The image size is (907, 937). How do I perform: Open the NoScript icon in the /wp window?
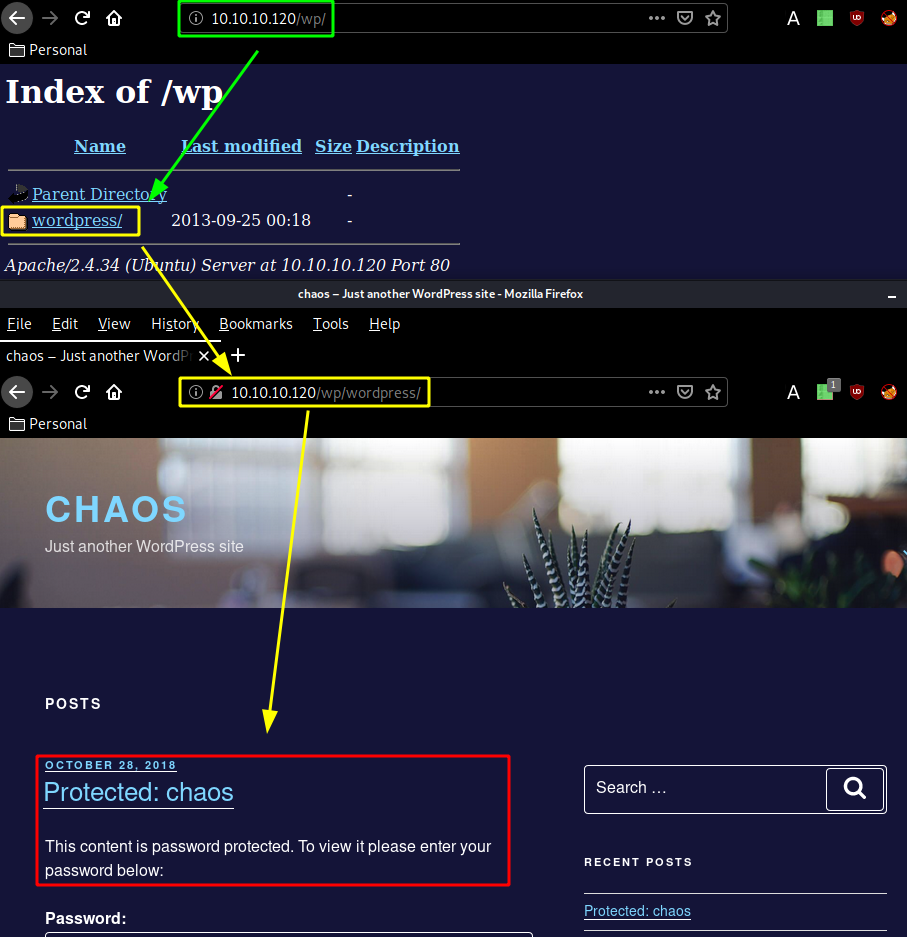pyautogui.click(x=889, y=19)
